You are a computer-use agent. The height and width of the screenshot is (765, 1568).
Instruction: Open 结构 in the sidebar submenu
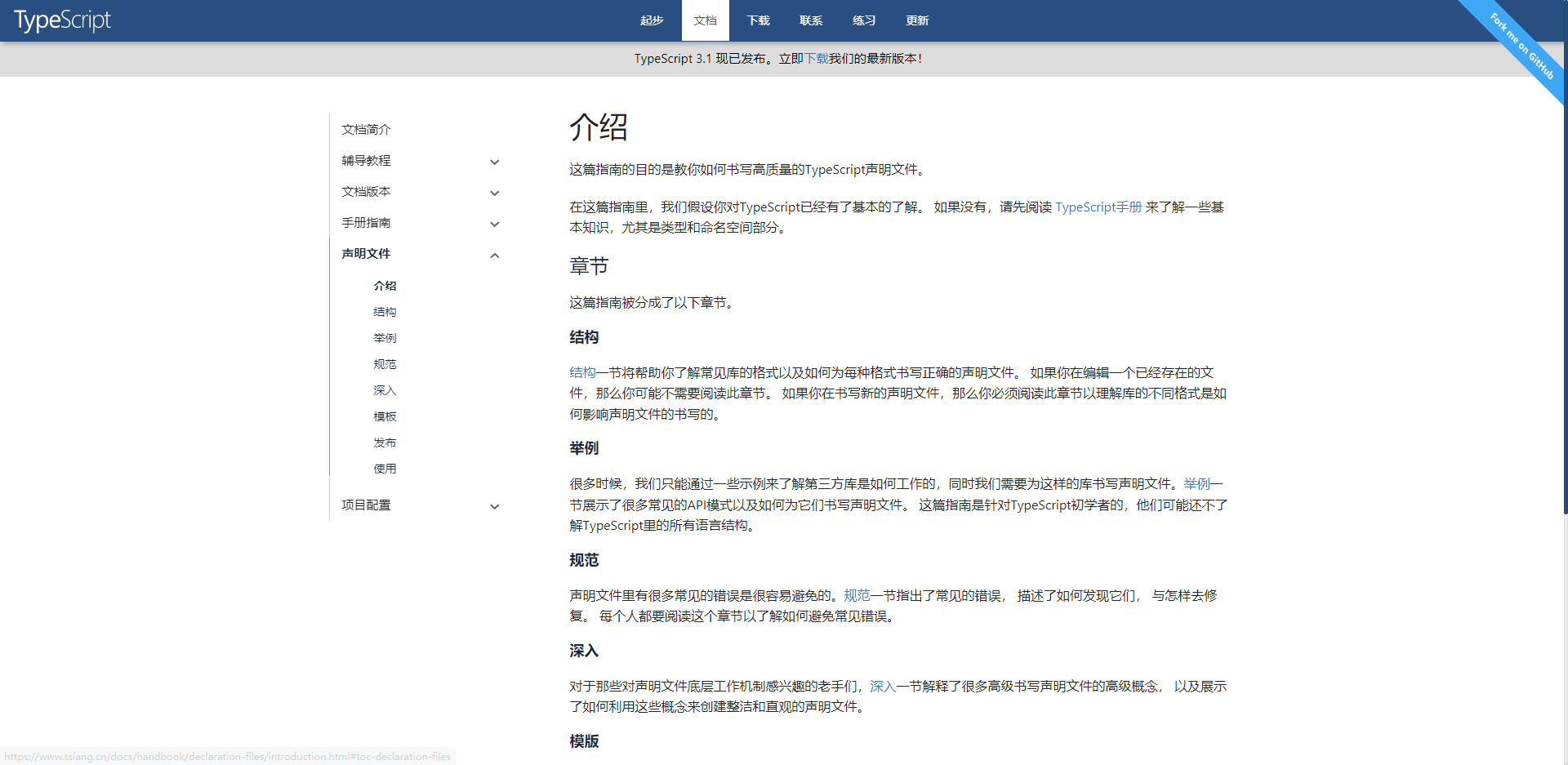(385, 312)
